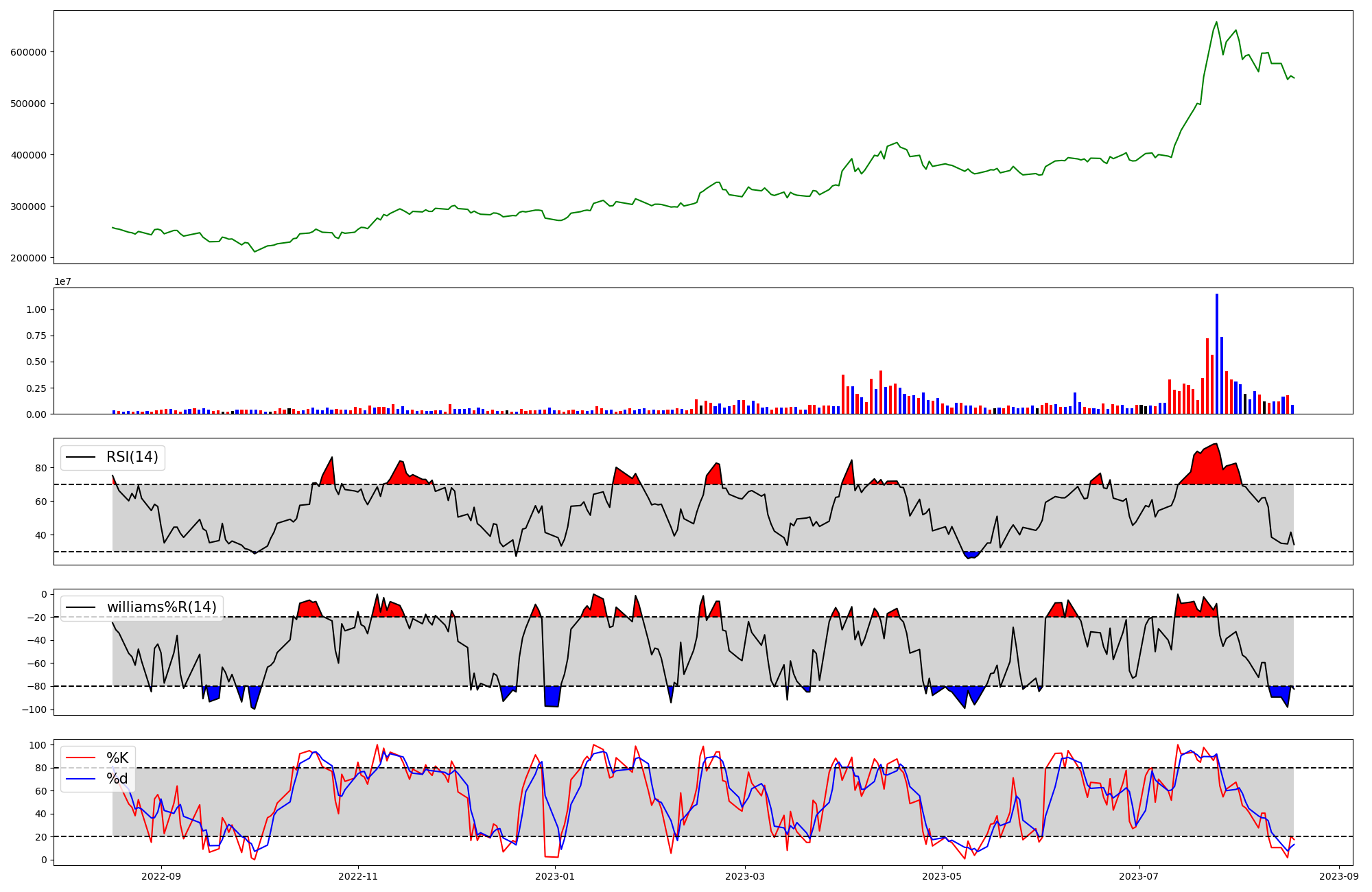Select the 2023-01 x-axis date label
Screen dimensions: 1372x892
click(554, 876)
